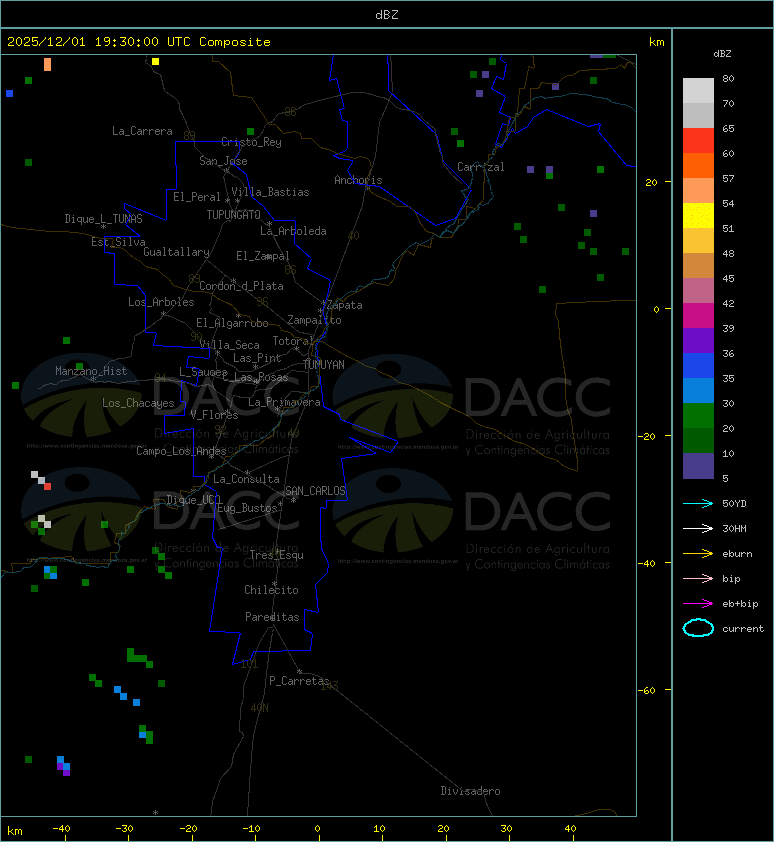Viewport: 774px width, 842px height.
Task: Click the Dique_L_TUNAS label
Action: (x=104, y=219)
